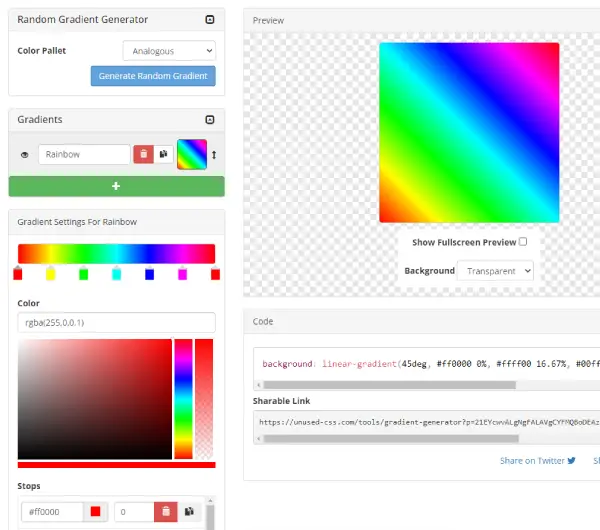Click the left scroll arrow under the code box

259,385
